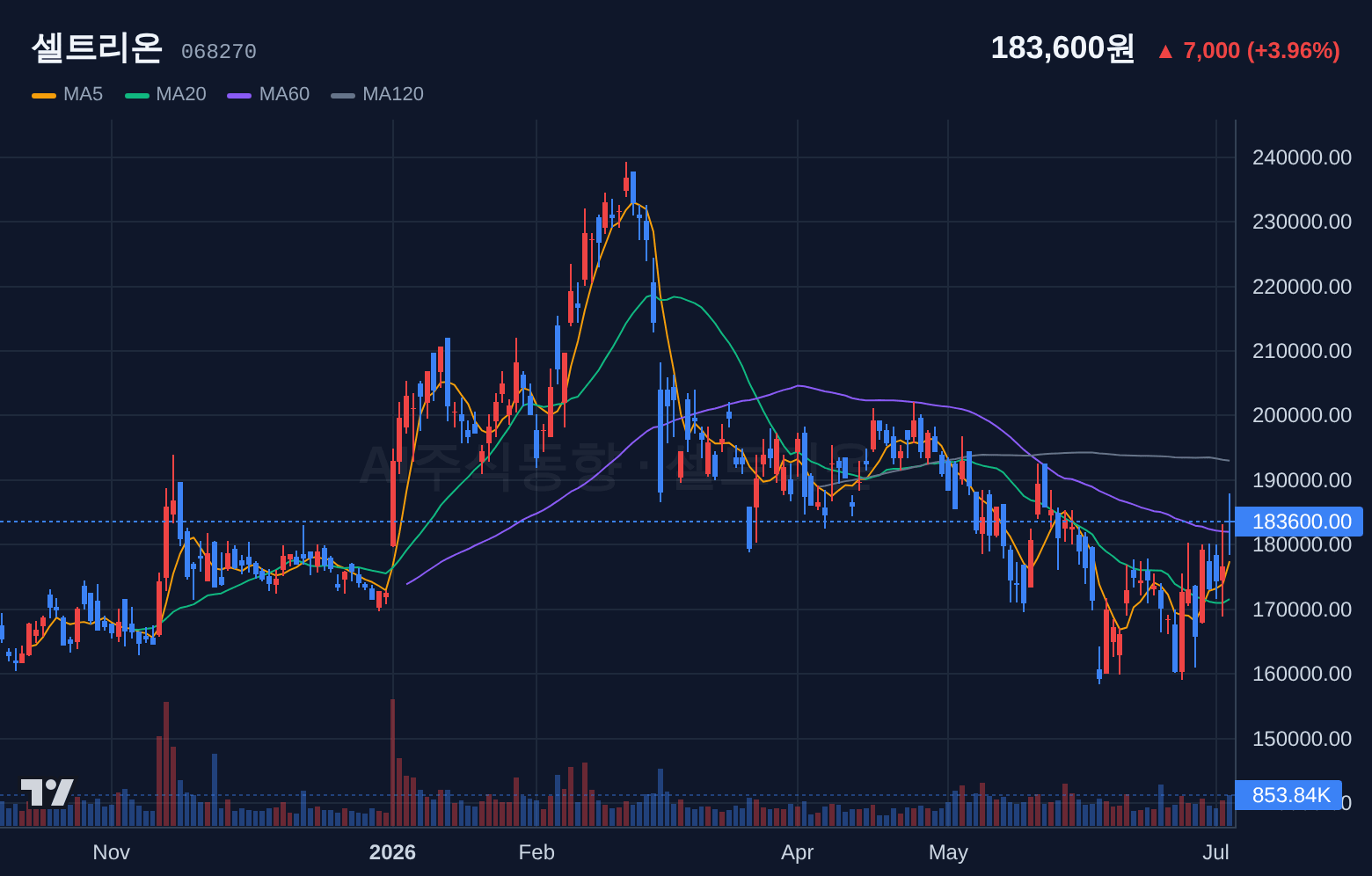Click the Apr time axis label
This screenshot has height=876, width=1372.
point(798,852)
